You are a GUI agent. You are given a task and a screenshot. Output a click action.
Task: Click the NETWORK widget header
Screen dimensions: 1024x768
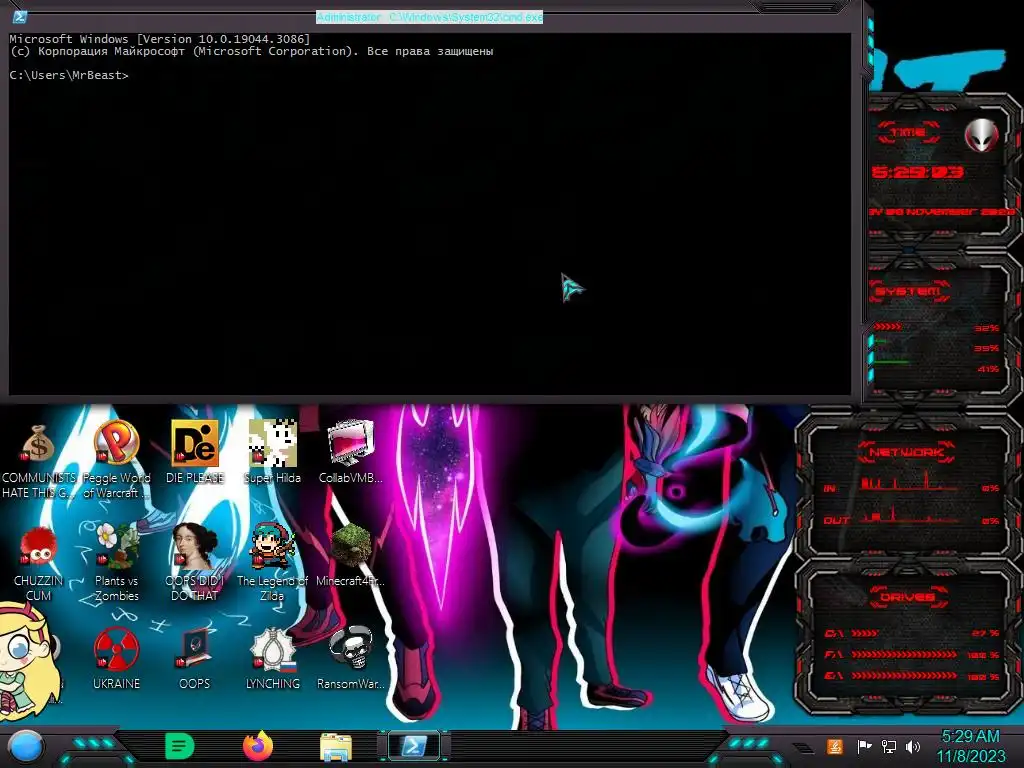(906, 452)
